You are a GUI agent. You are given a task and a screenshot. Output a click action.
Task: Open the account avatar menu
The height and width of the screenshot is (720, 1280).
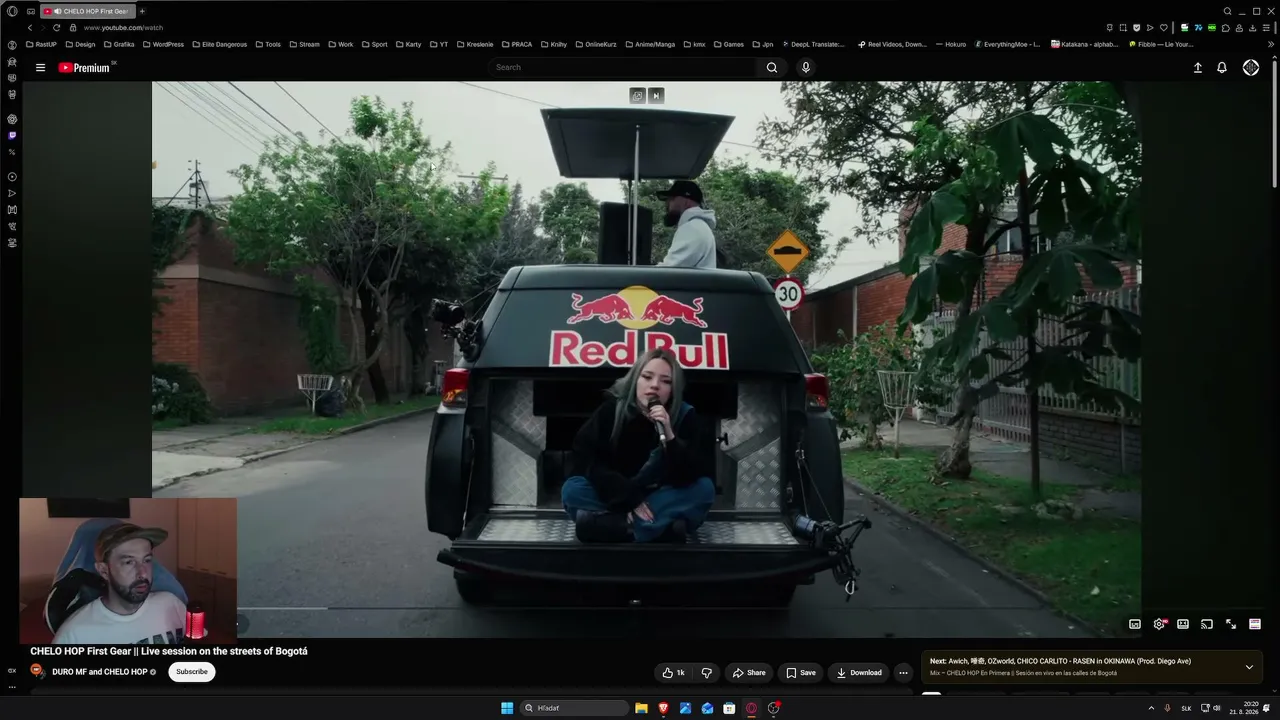1251,67
